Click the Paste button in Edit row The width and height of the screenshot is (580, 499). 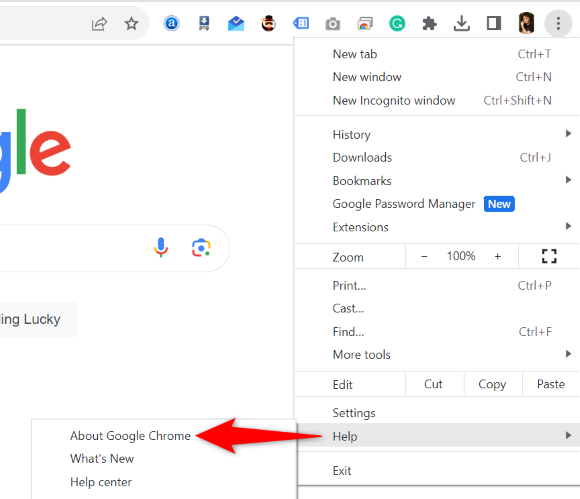click(x=551, y=384)
